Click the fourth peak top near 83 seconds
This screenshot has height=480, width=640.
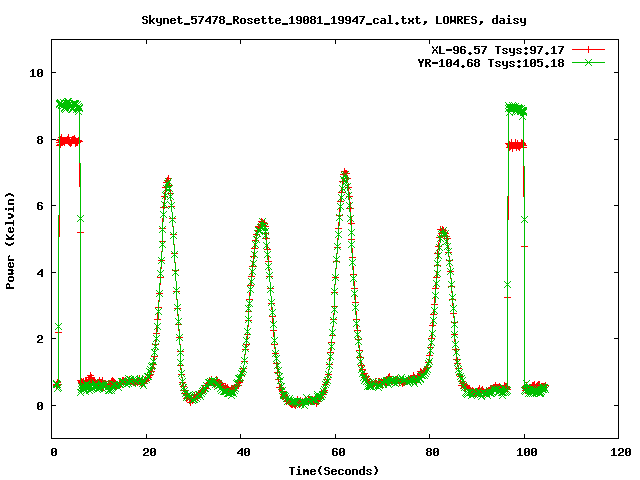click(443, 232)
